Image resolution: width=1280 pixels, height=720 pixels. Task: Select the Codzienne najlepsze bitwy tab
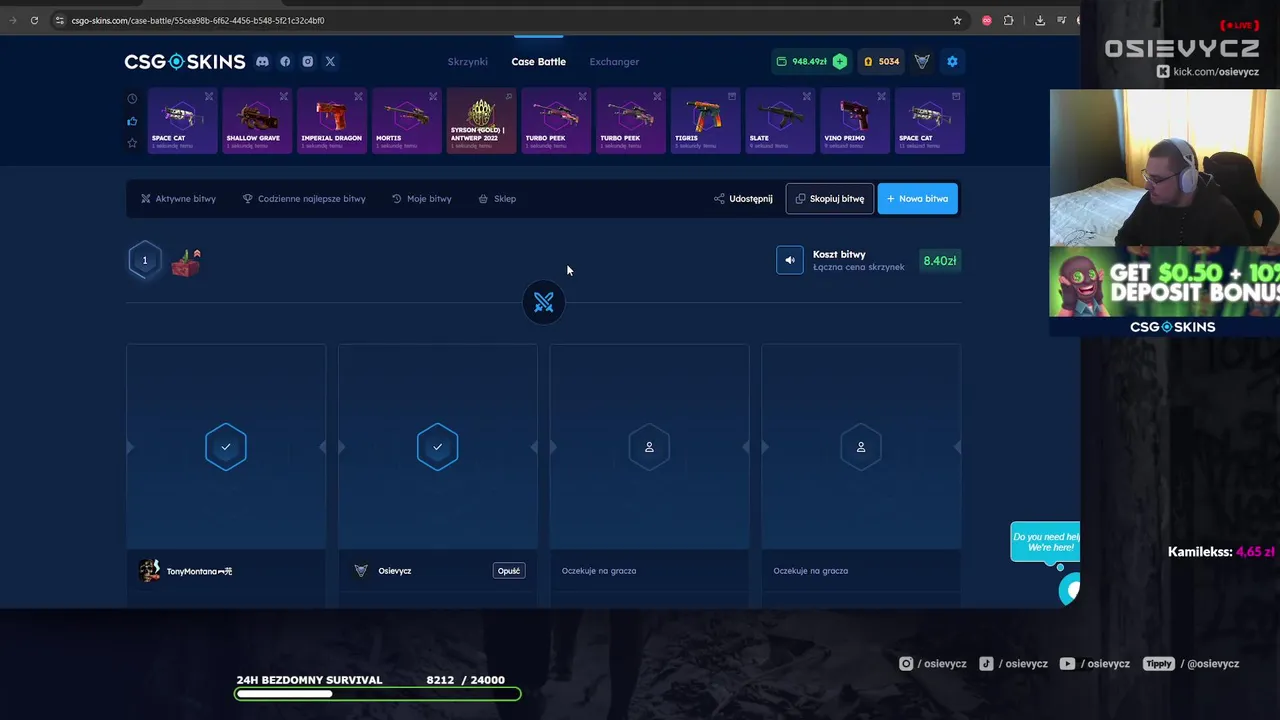(304, 199)
